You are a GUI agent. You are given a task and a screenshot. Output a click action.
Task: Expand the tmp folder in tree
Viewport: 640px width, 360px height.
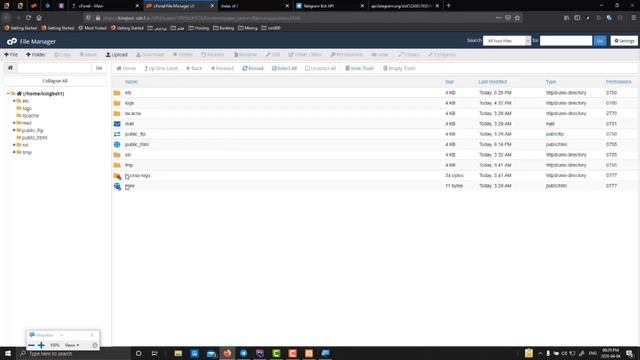coord(14,152)
